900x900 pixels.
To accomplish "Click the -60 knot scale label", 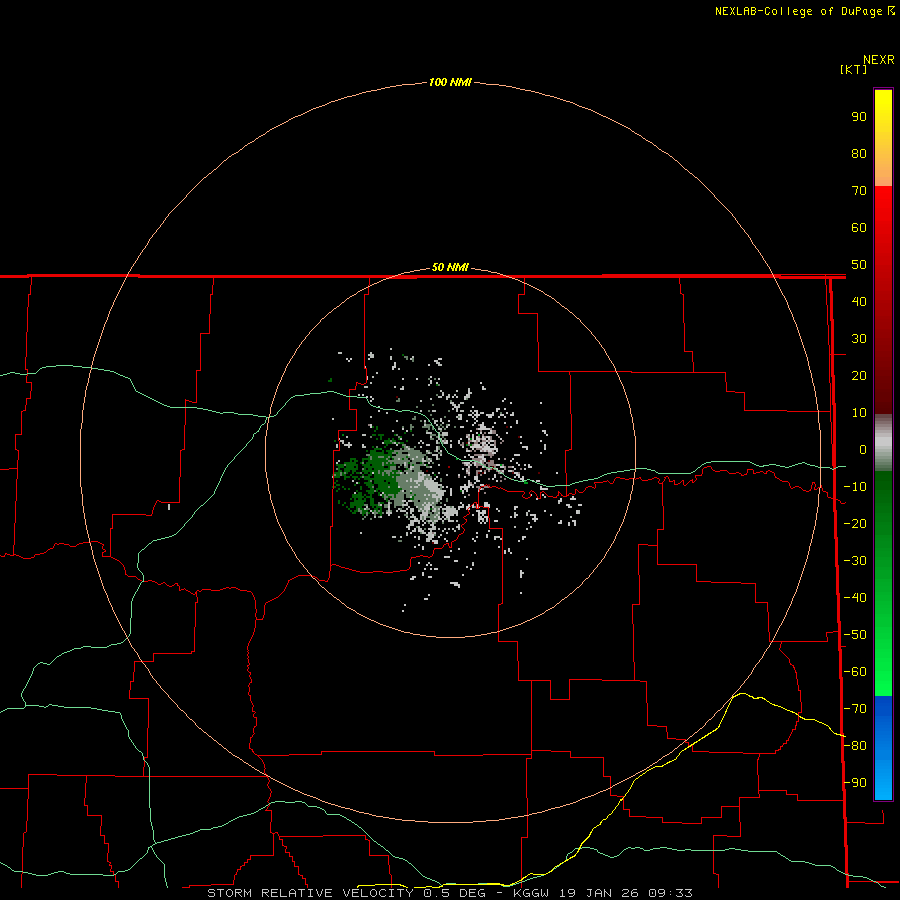I will coord(855,672).
